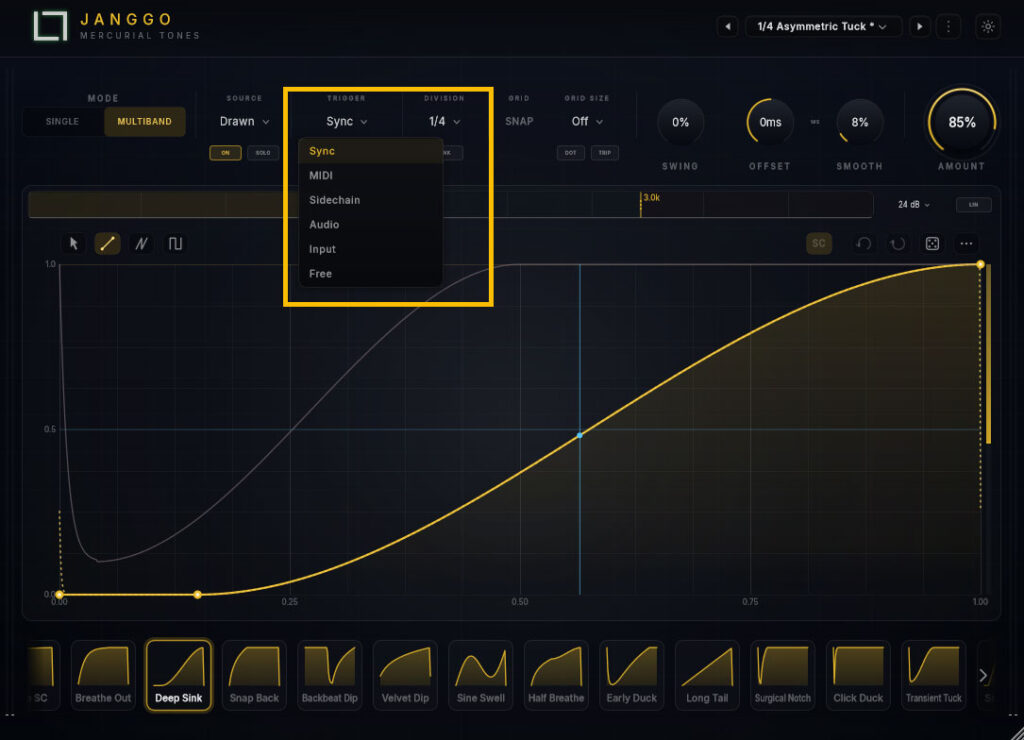Open the Division 1/4 dropdown
The image size is (1024, 740).
click(444, 121)
